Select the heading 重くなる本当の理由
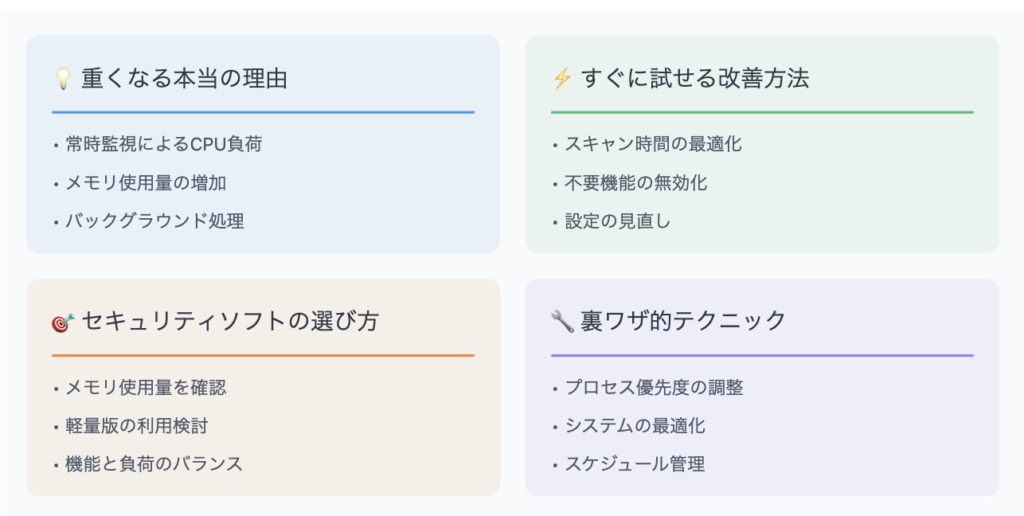Image resolution: width=1024 pixels, height=516 pixels. coord(184,78)
